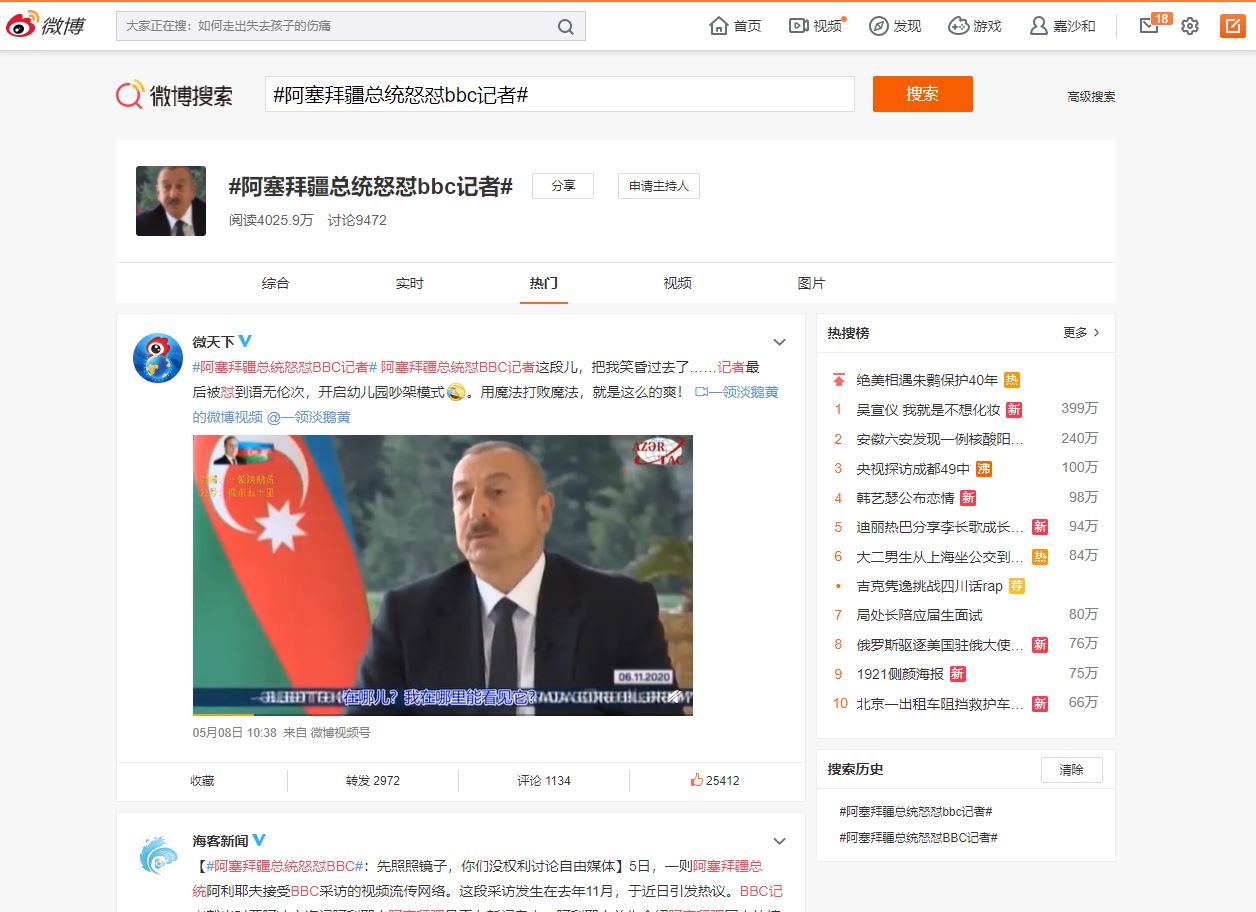The image size is (1256, 912).
Task: Click the 讨论9472 discussion count text
Action: coord(357,220)
